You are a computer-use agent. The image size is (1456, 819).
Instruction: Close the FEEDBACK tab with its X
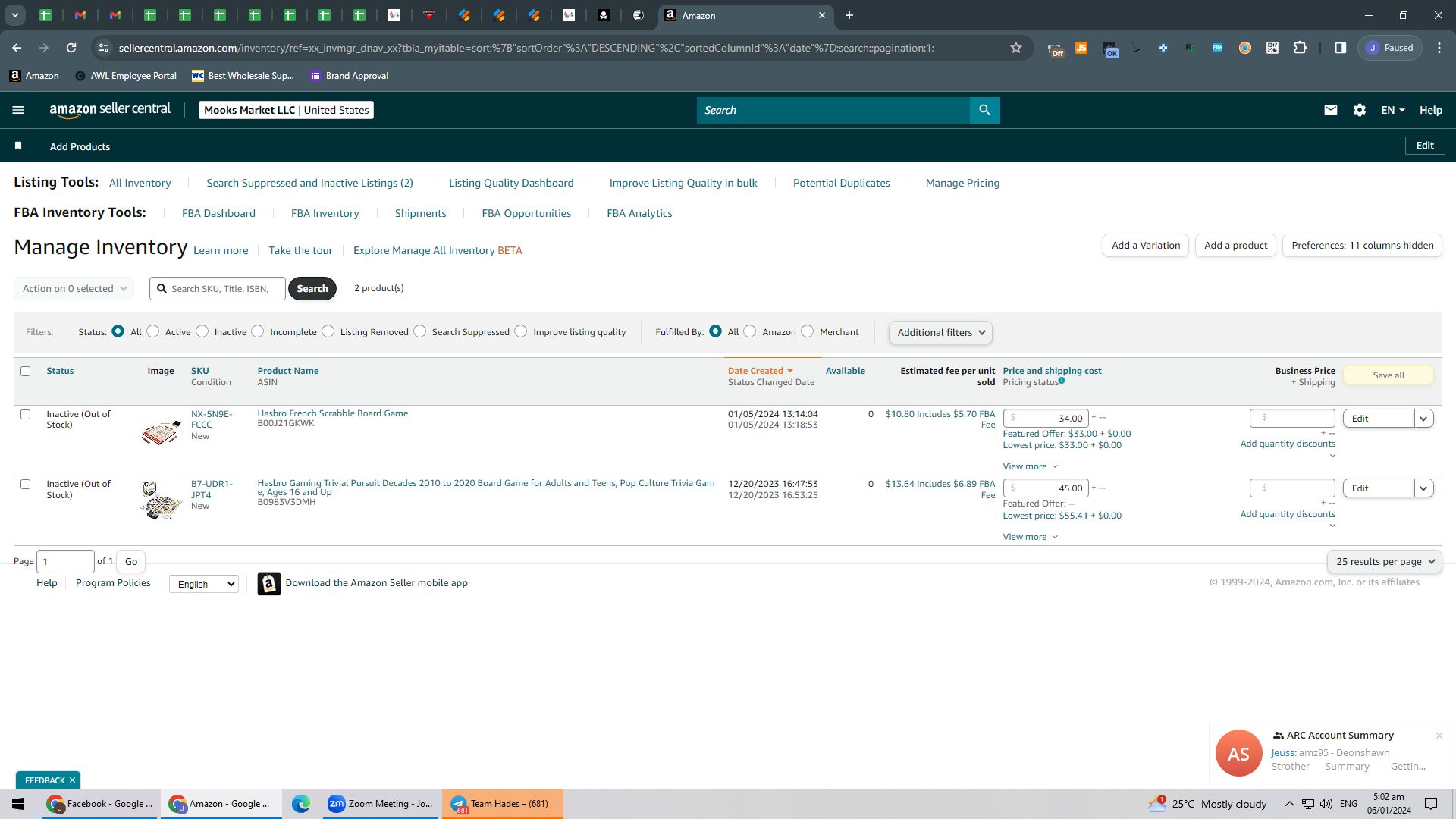(x=72, y=780)
